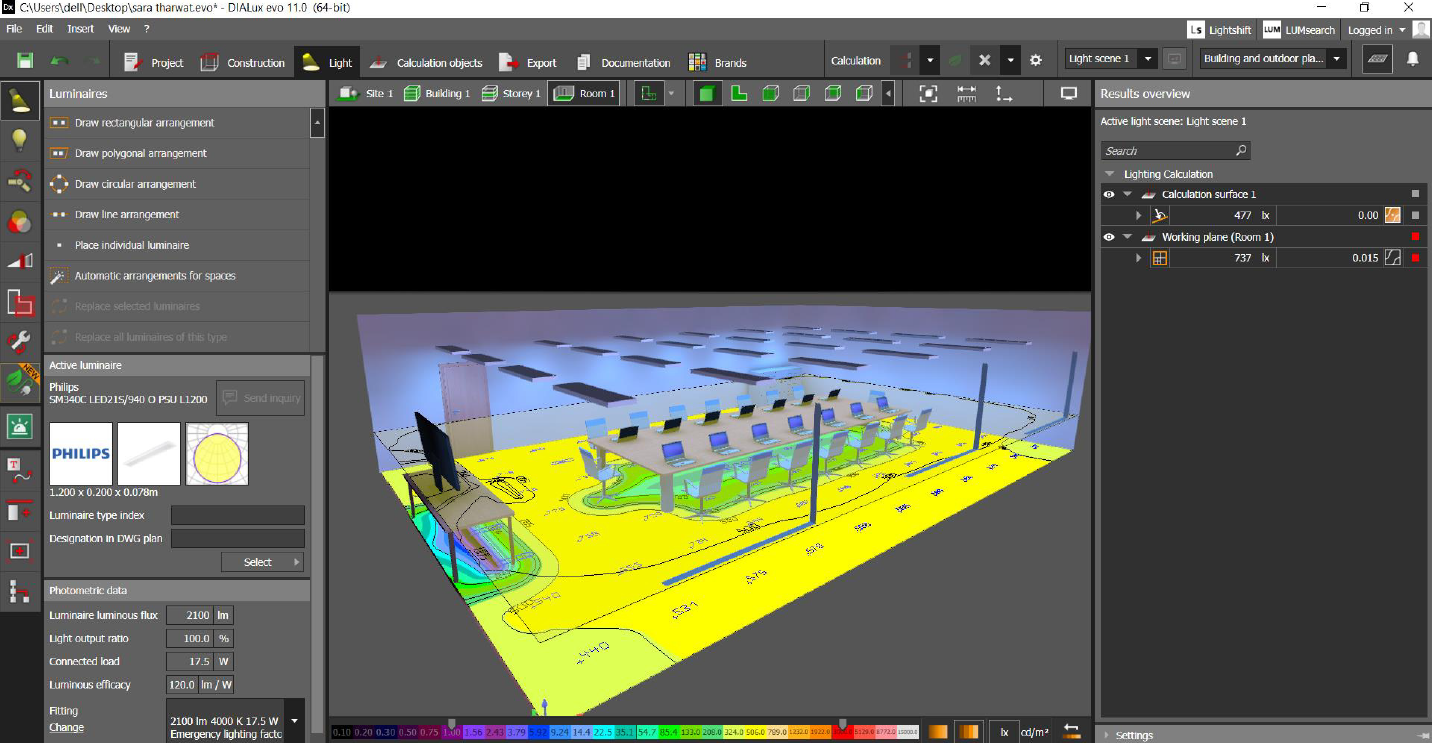The height and width of the screenshot is (743, 1432).
Task: Click the Change link under Fitting
Action: click(65, 727)
